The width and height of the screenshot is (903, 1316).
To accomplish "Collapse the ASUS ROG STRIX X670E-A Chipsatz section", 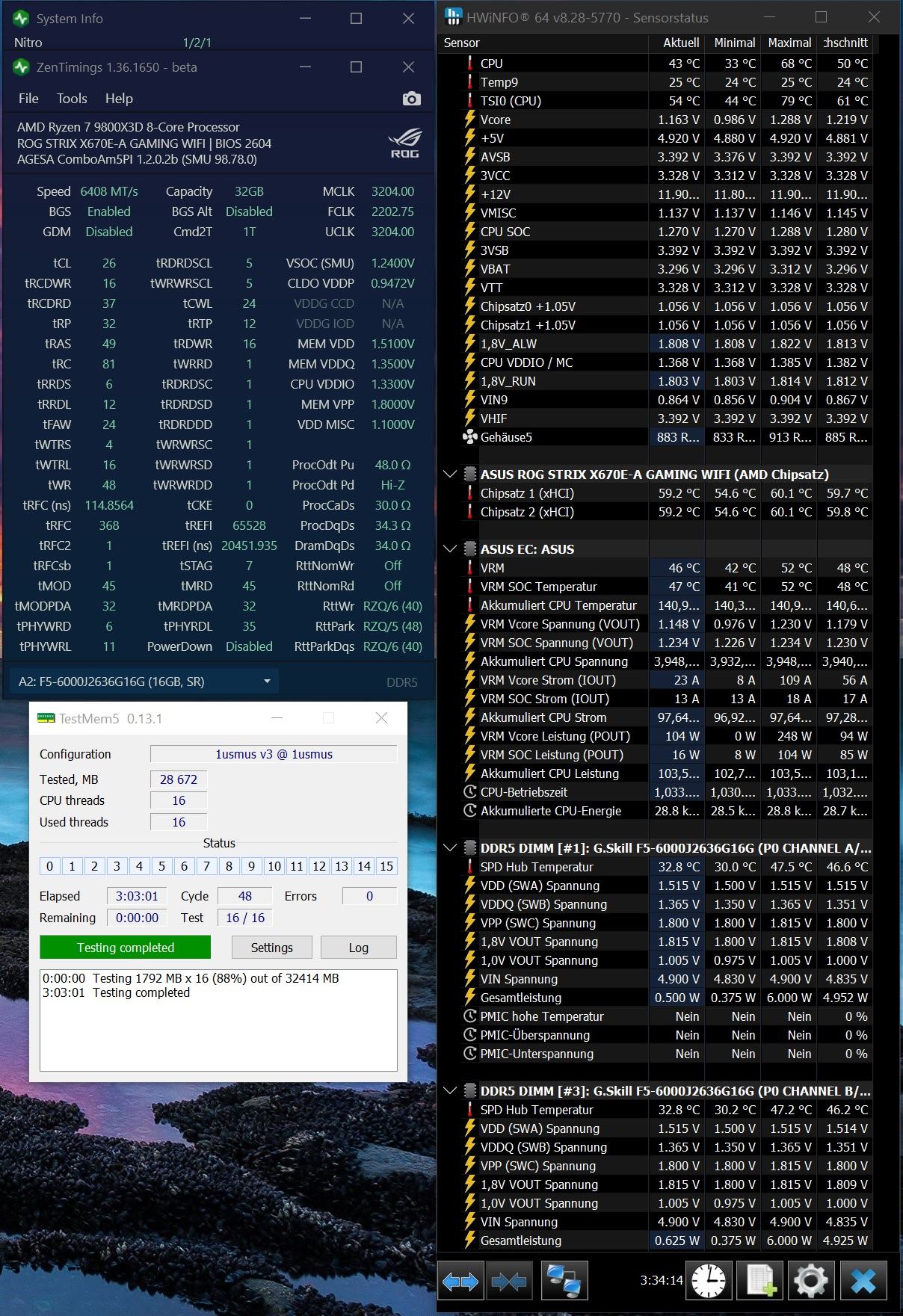I will click(450, 475).
